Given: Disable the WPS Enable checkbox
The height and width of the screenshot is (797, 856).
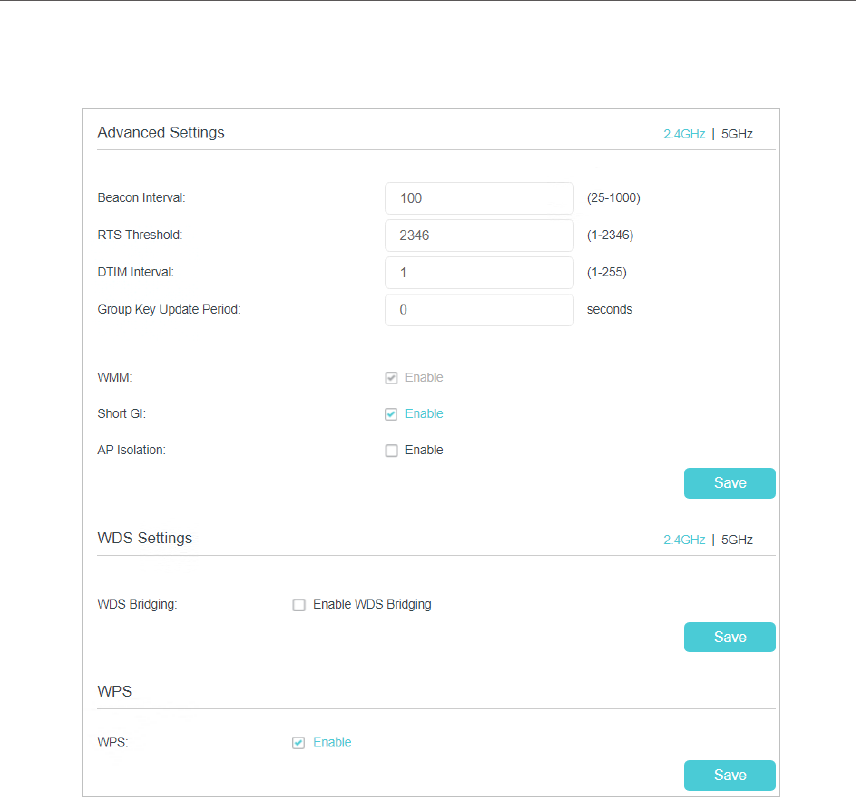Looking at the screenshot, I should click(x=299, y=743).
